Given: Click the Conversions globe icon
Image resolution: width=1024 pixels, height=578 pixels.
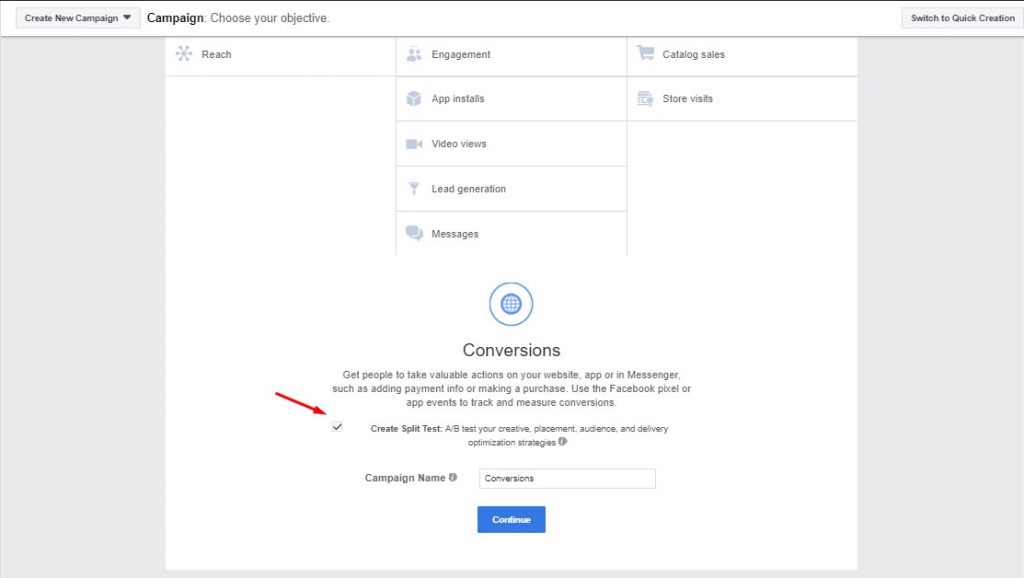Looking at the screenshot, I should click(x=511, y=304).
